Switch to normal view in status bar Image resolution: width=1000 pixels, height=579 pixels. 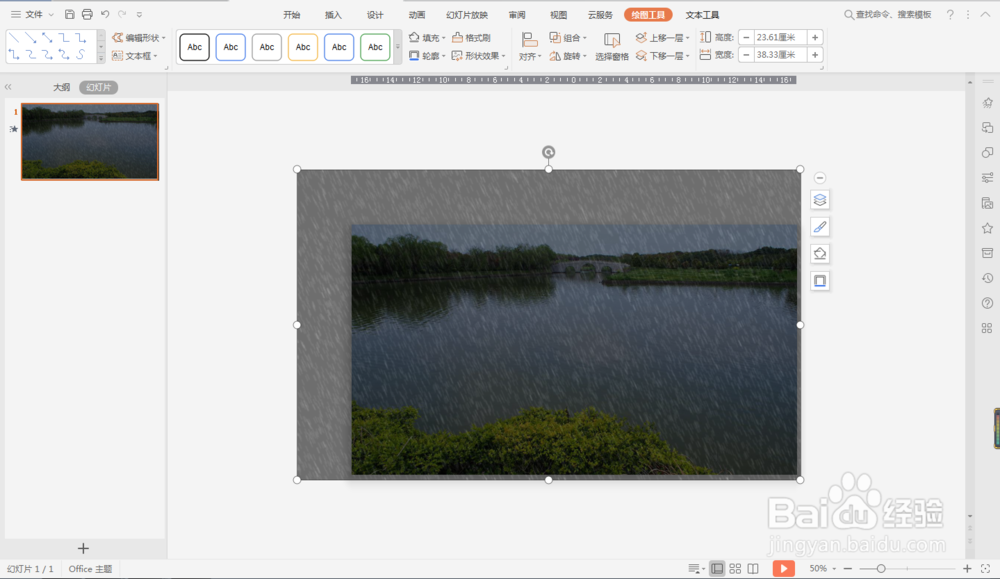click(717, 568)
